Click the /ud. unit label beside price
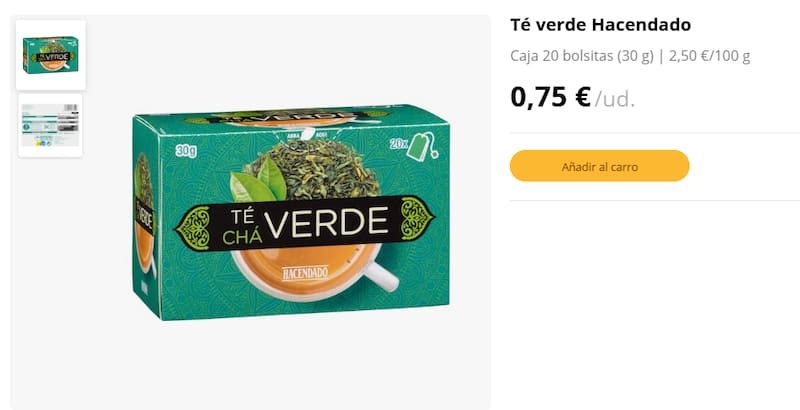This screenshot has width=800, height=410. [615, 99]
